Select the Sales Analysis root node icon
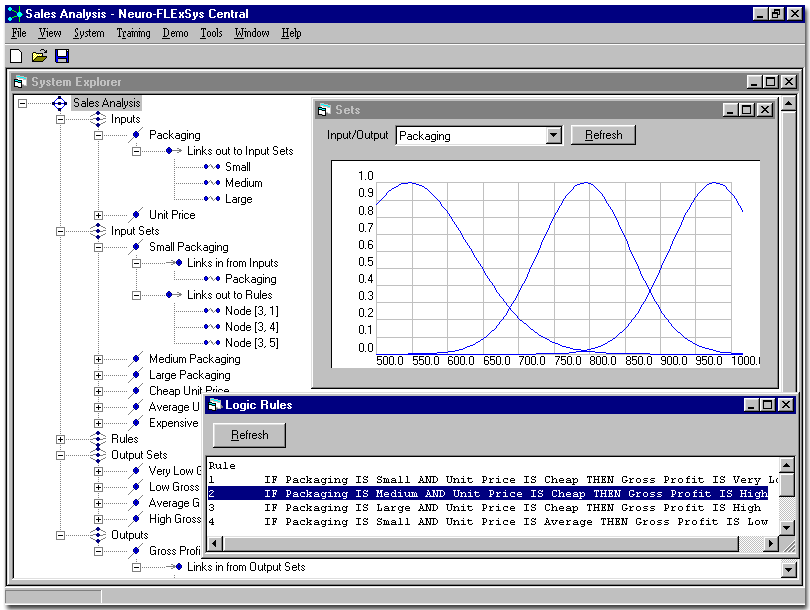Image resolution: width=810 pixels, height=610 pixels. click(x=59, y=103)
